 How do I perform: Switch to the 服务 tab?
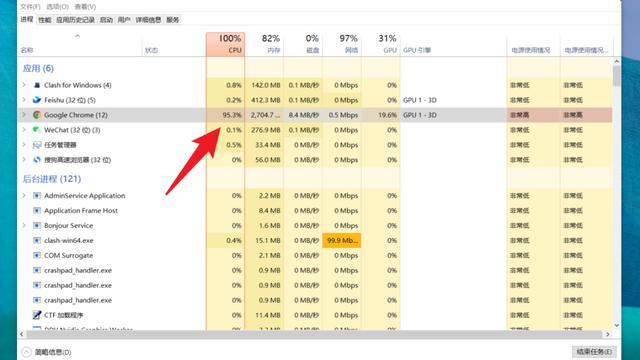(x=173, y=20)
